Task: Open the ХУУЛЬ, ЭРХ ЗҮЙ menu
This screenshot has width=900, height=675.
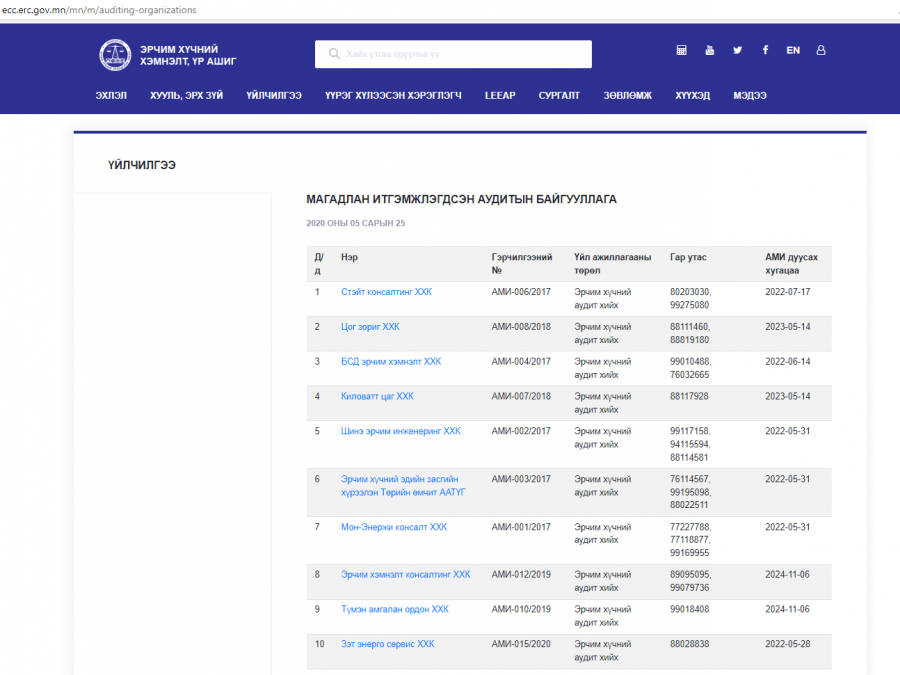Action: click(187, 95)
